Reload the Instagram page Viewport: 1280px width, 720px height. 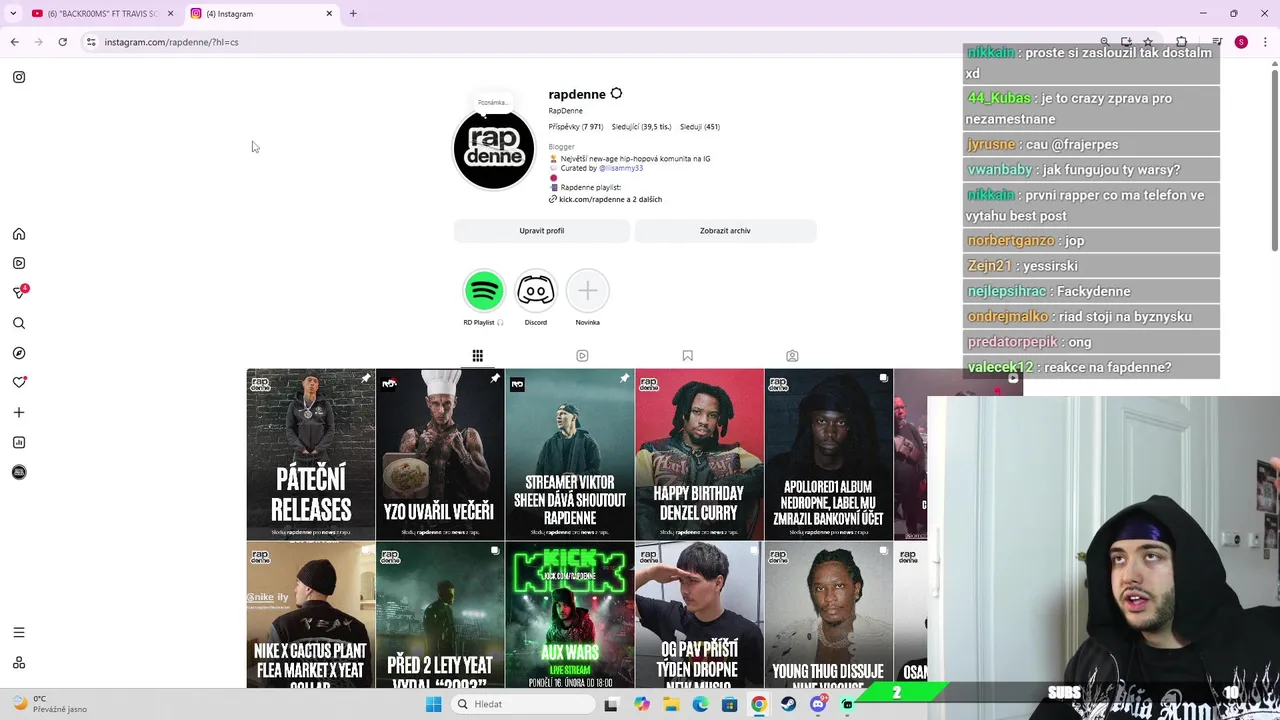point(62,42)
